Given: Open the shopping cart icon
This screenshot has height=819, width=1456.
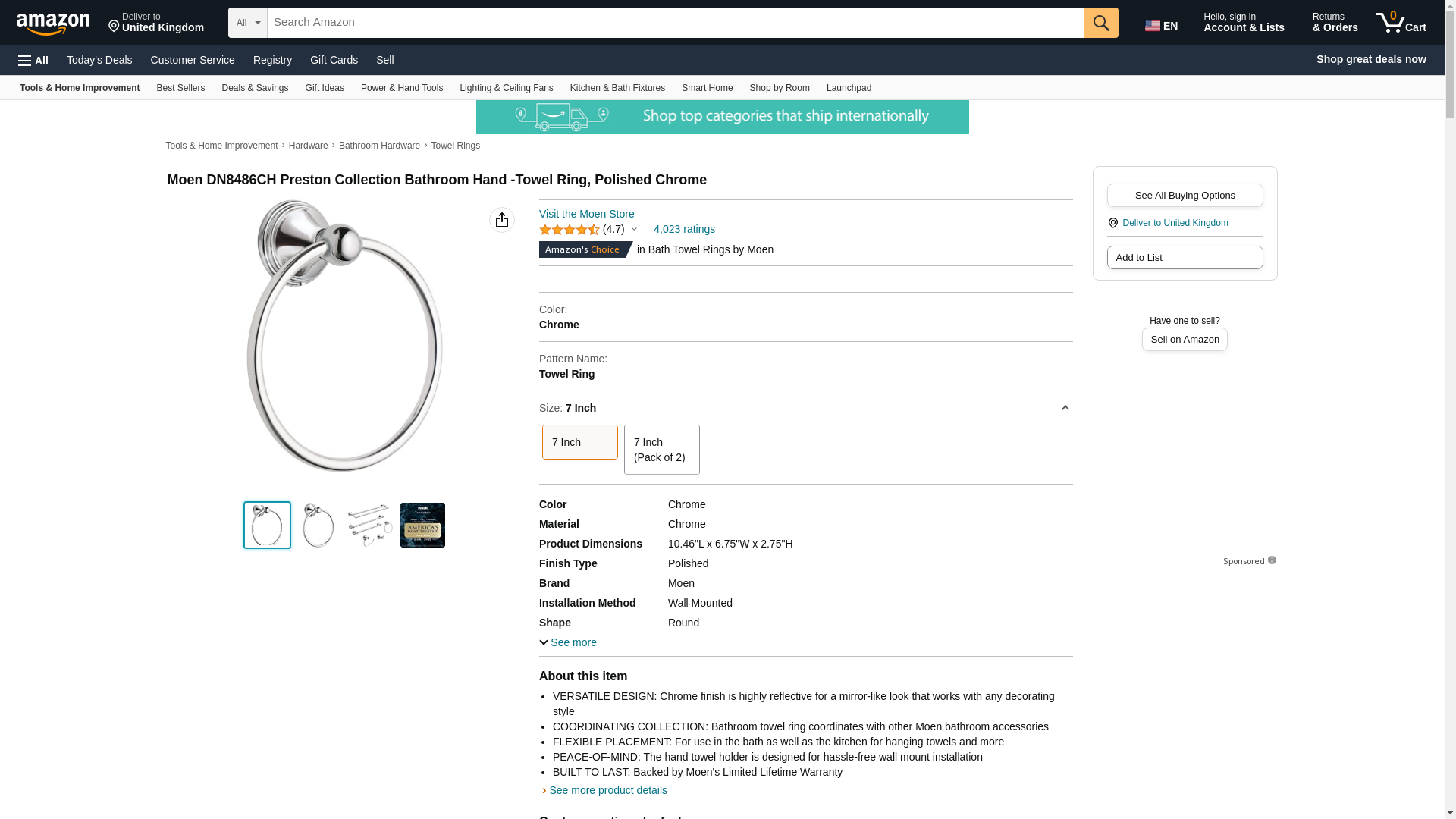Looking at the screenshot, I should 1401,23.
